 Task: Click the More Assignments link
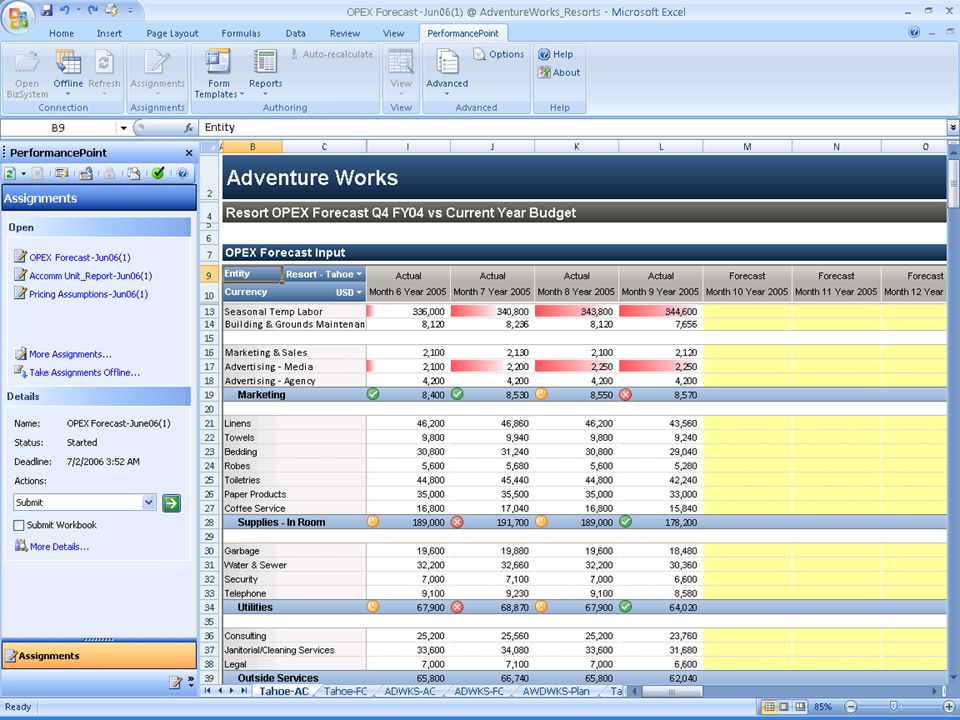70,354
